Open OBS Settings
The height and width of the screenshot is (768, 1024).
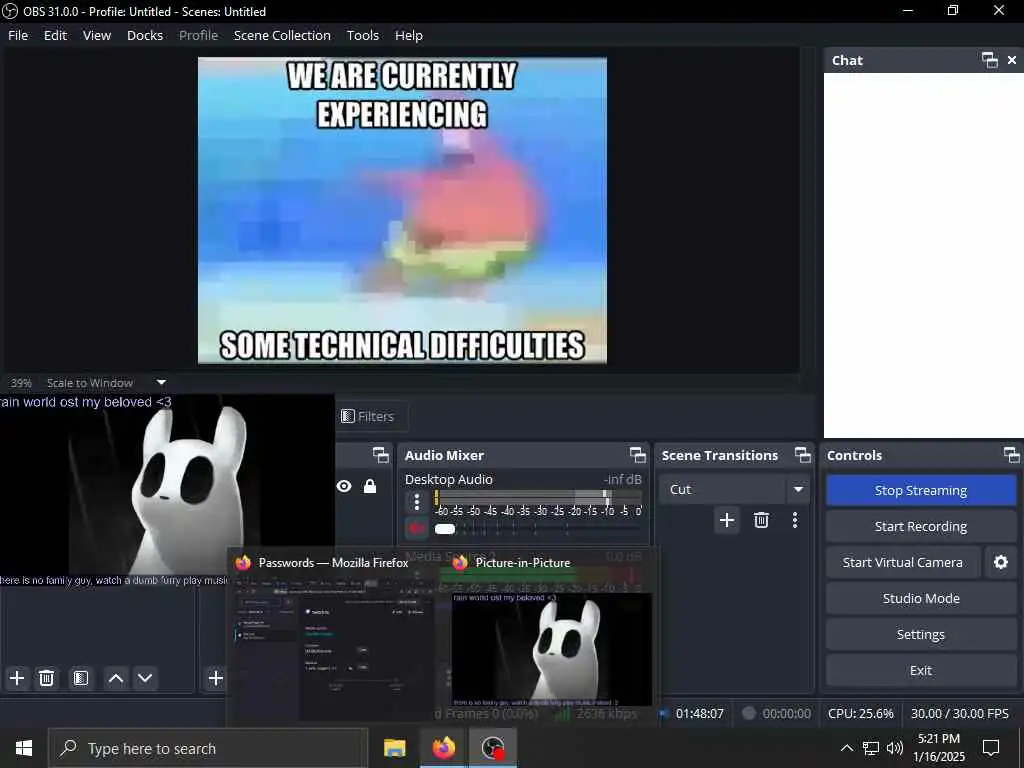[x=921, y=634]
